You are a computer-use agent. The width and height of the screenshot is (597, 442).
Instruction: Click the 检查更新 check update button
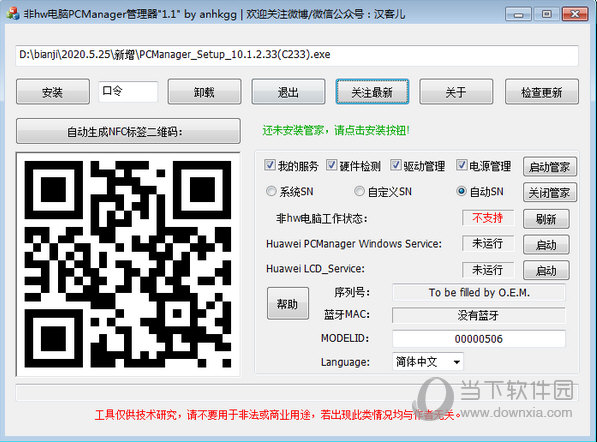coord(542,92)
